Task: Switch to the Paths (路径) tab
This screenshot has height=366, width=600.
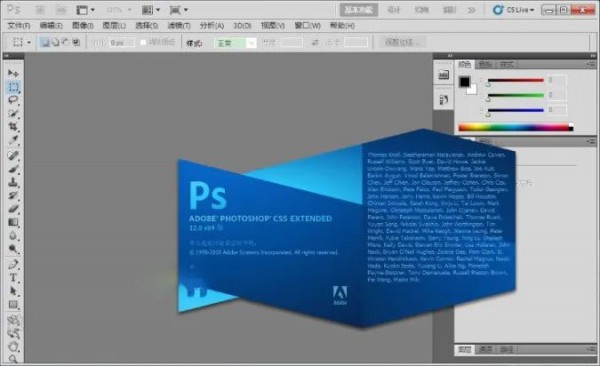Action: 506,349
